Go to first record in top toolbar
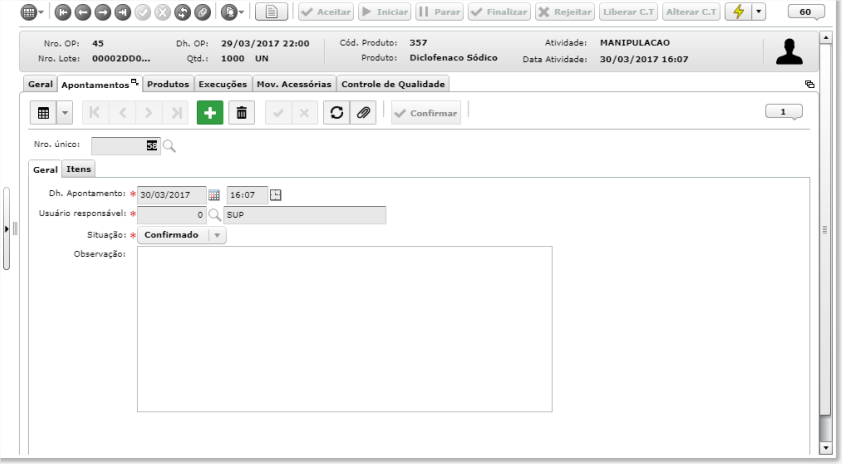 pyautogui.click(x=63, y=12)
